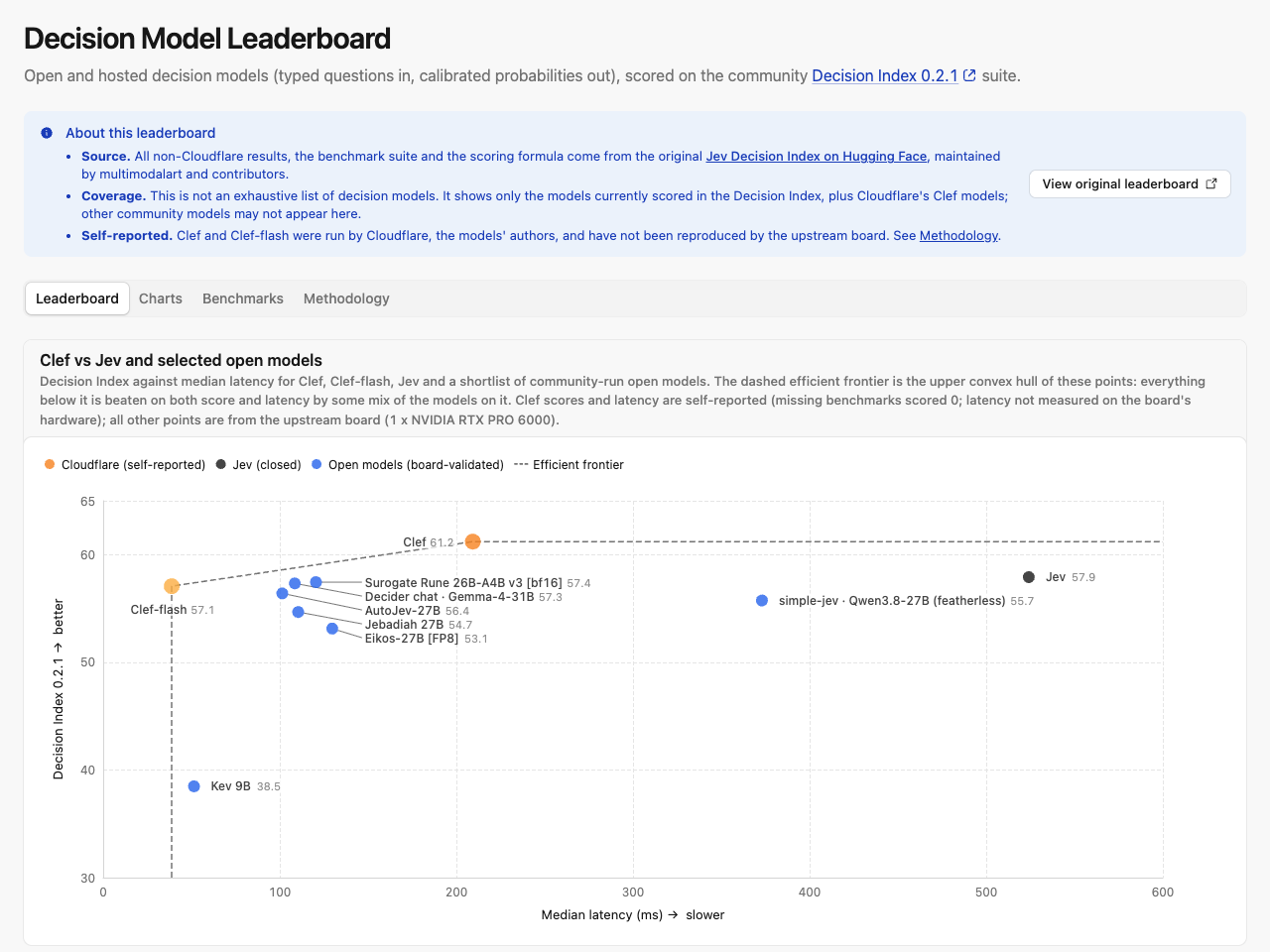
Task: Toggle the Jev (closed) legend entry
Action: (258, 465)
